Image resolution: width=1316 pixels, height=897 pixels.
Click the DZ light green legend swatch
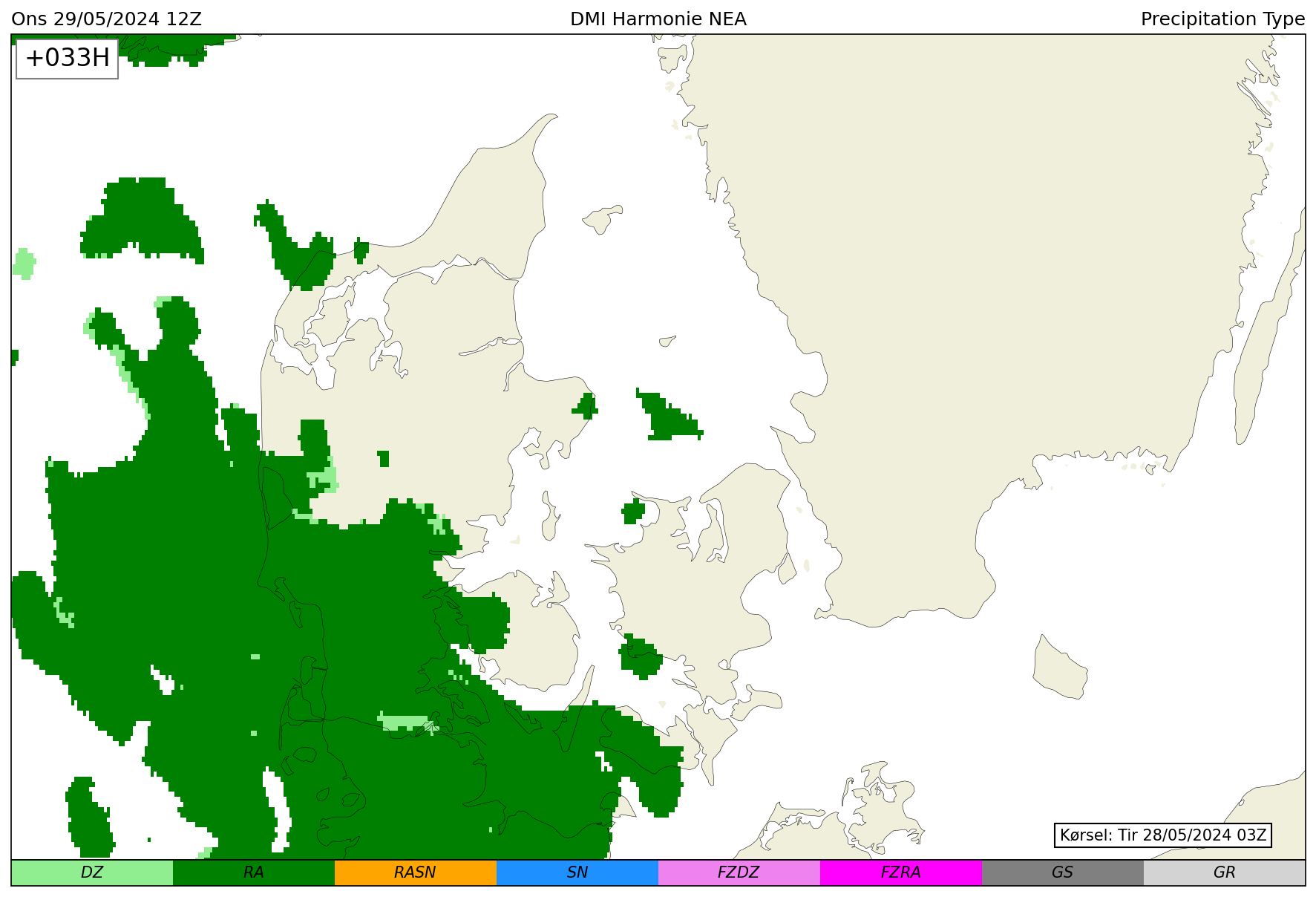click(x=92, y=872)
